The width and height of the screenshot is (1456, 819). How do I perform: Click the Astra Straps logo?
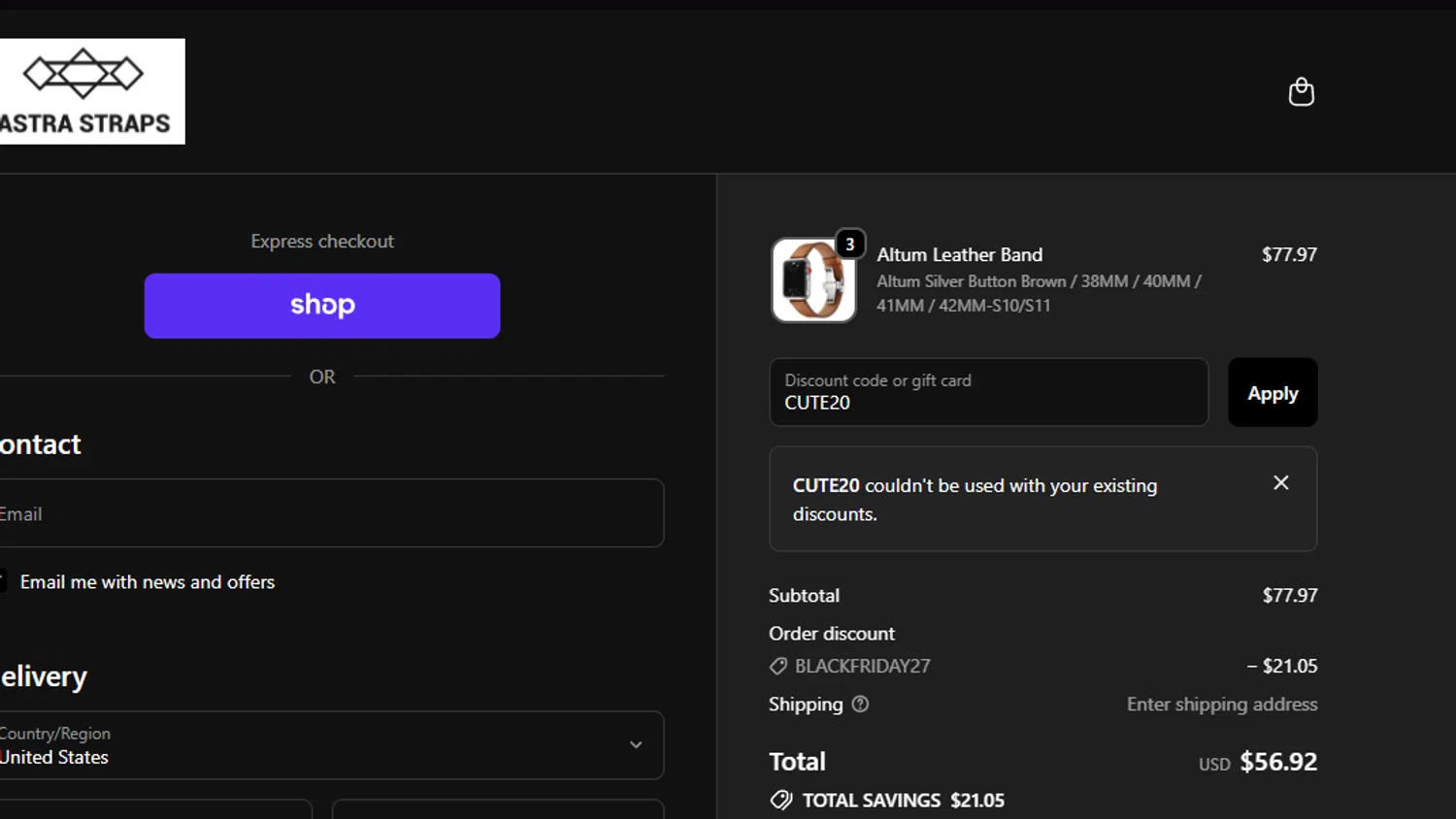tap(92, 91)
